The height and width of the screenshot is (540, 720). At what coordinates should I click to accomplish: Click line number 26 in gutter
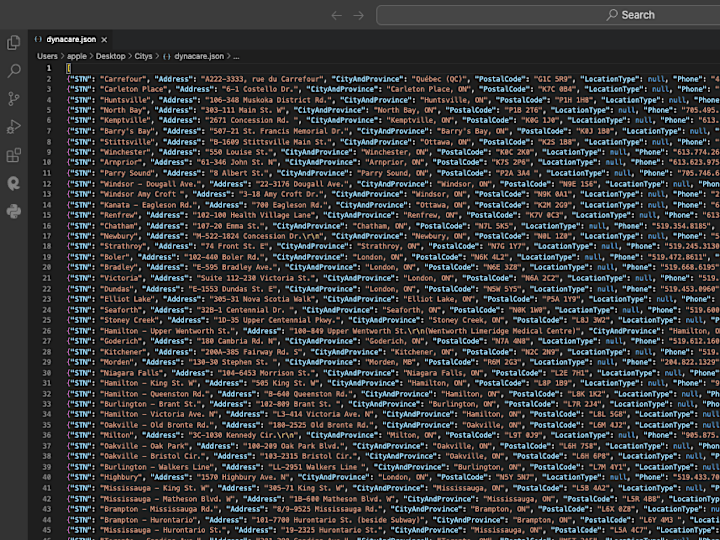(x=47, y=331)
